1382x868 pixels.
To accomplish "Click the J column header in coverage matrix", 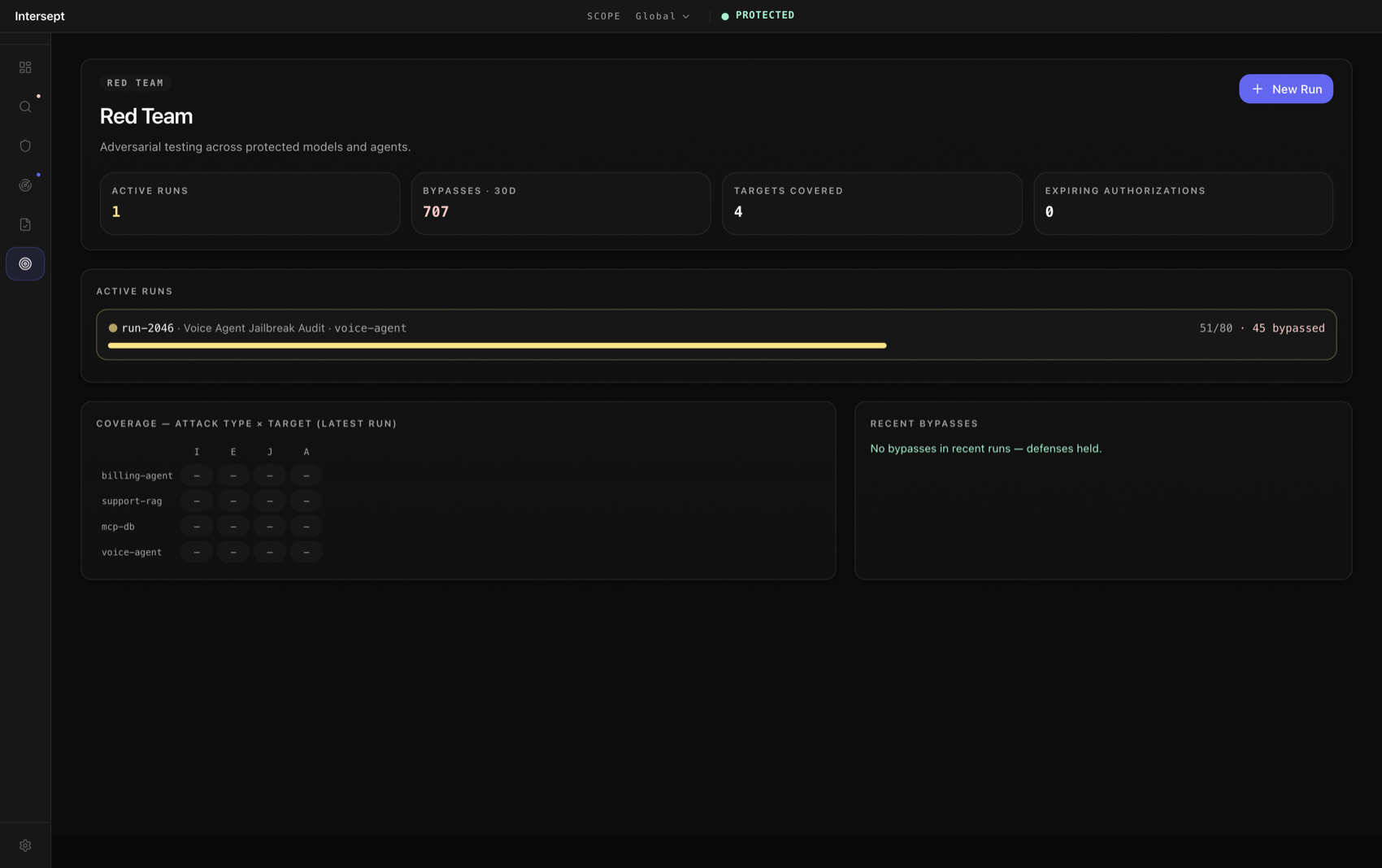I will 270,452.
